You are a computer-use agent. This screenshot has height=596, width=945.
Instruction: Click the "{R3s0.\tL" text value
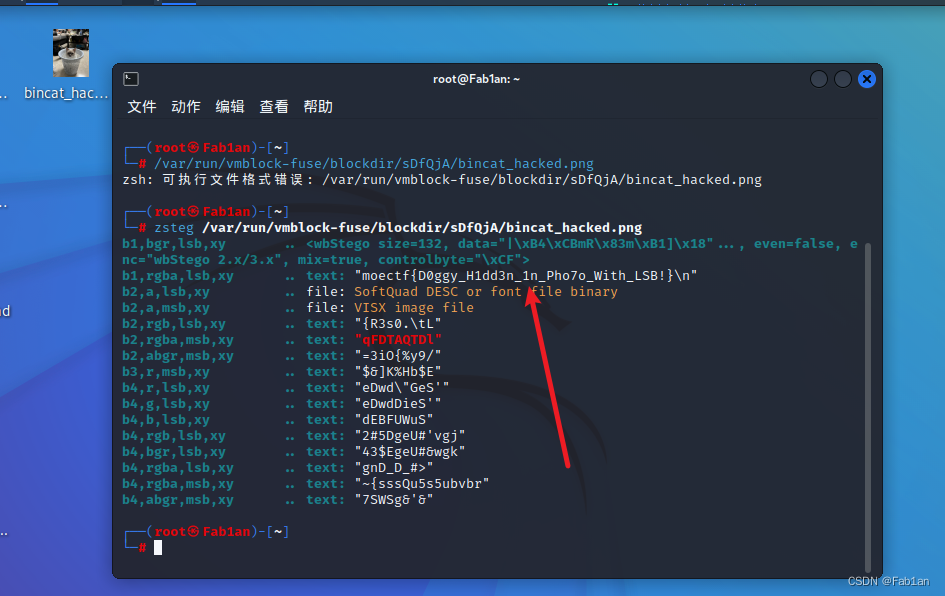tap(398, 324)
